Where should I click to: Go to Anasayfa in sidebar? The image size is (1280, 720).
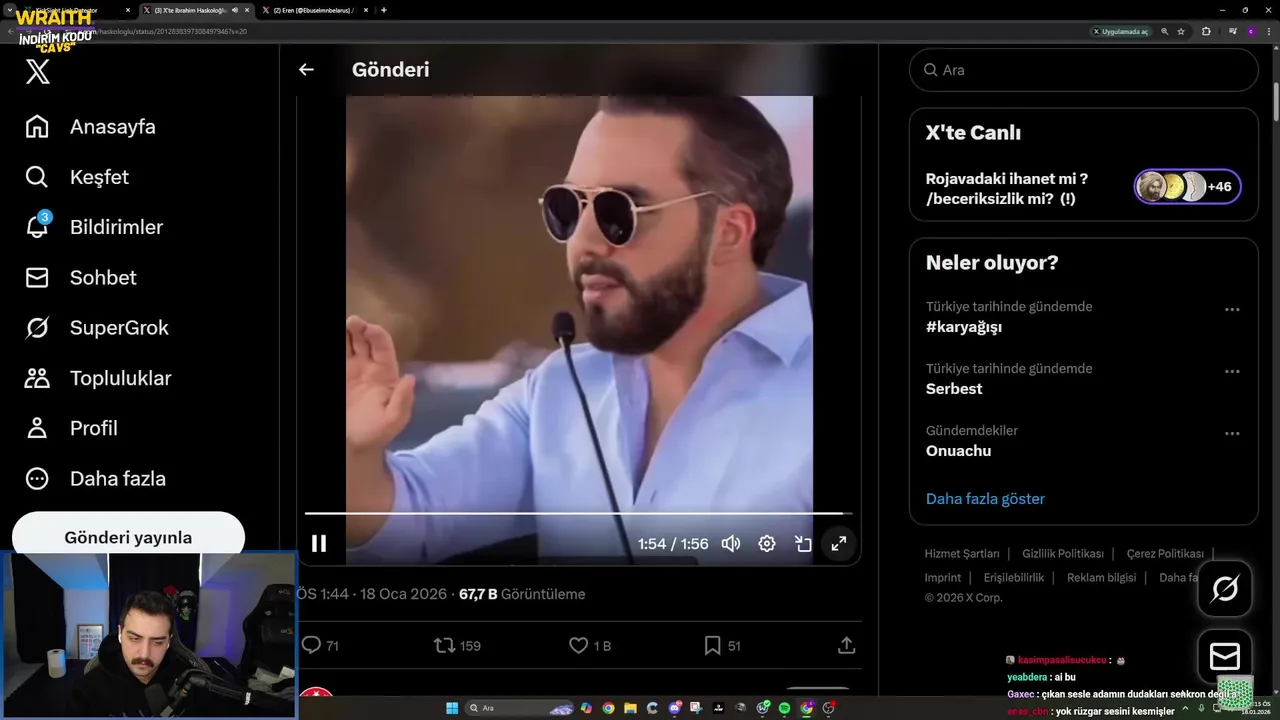[x=90, y=127]
